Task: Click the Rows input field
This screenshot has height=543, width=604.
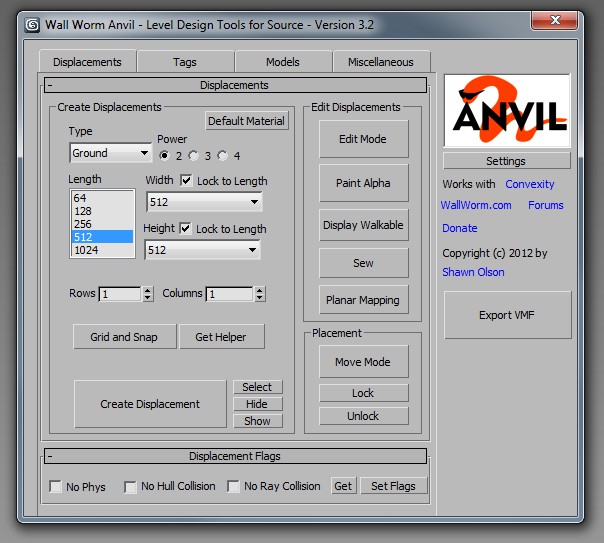Action: (x=120, y=294)
